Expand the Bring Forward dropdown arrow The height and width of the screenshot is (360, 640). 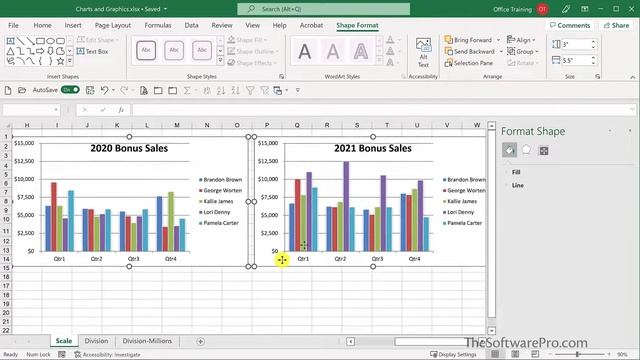coord(498,40)
